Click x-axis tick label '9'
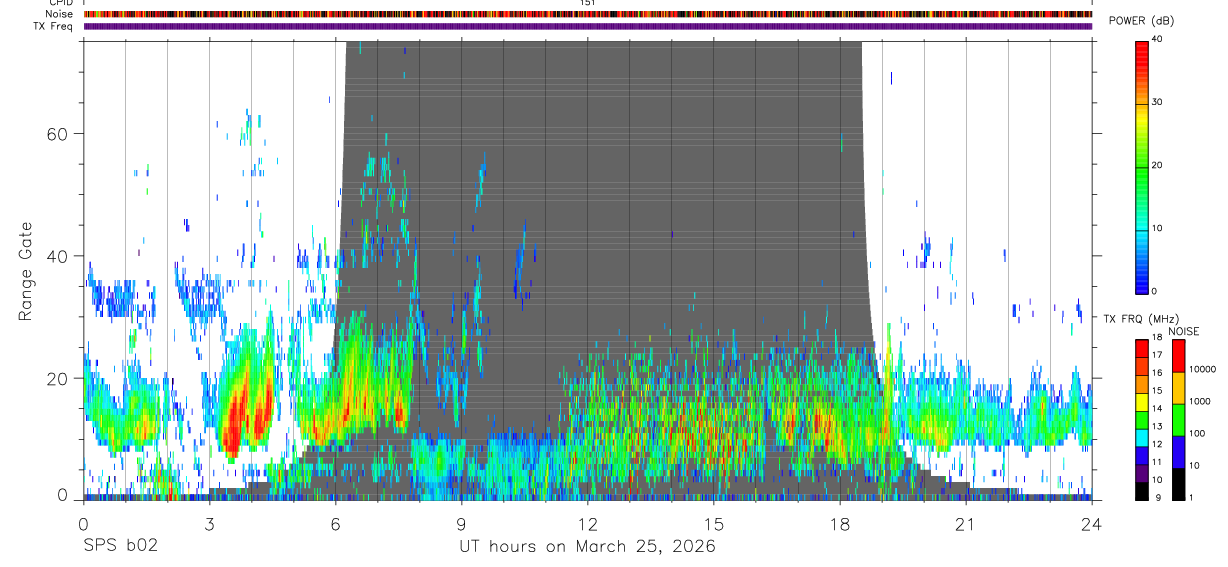1228x567 pixels. click(461, 523)
